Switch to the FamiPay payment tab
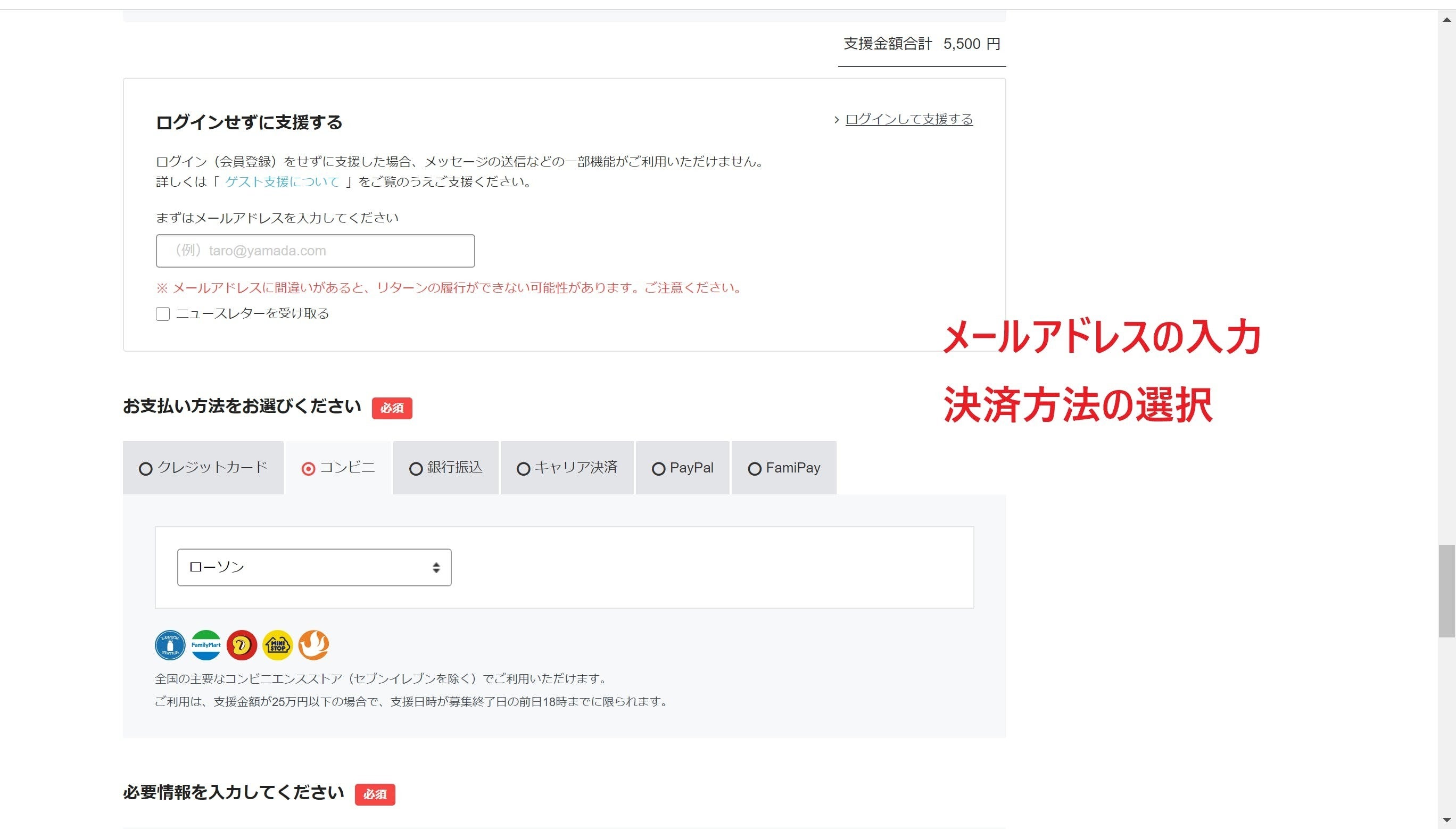The height and width of the screenshot is (829, 1456). [x=783, y=468]
